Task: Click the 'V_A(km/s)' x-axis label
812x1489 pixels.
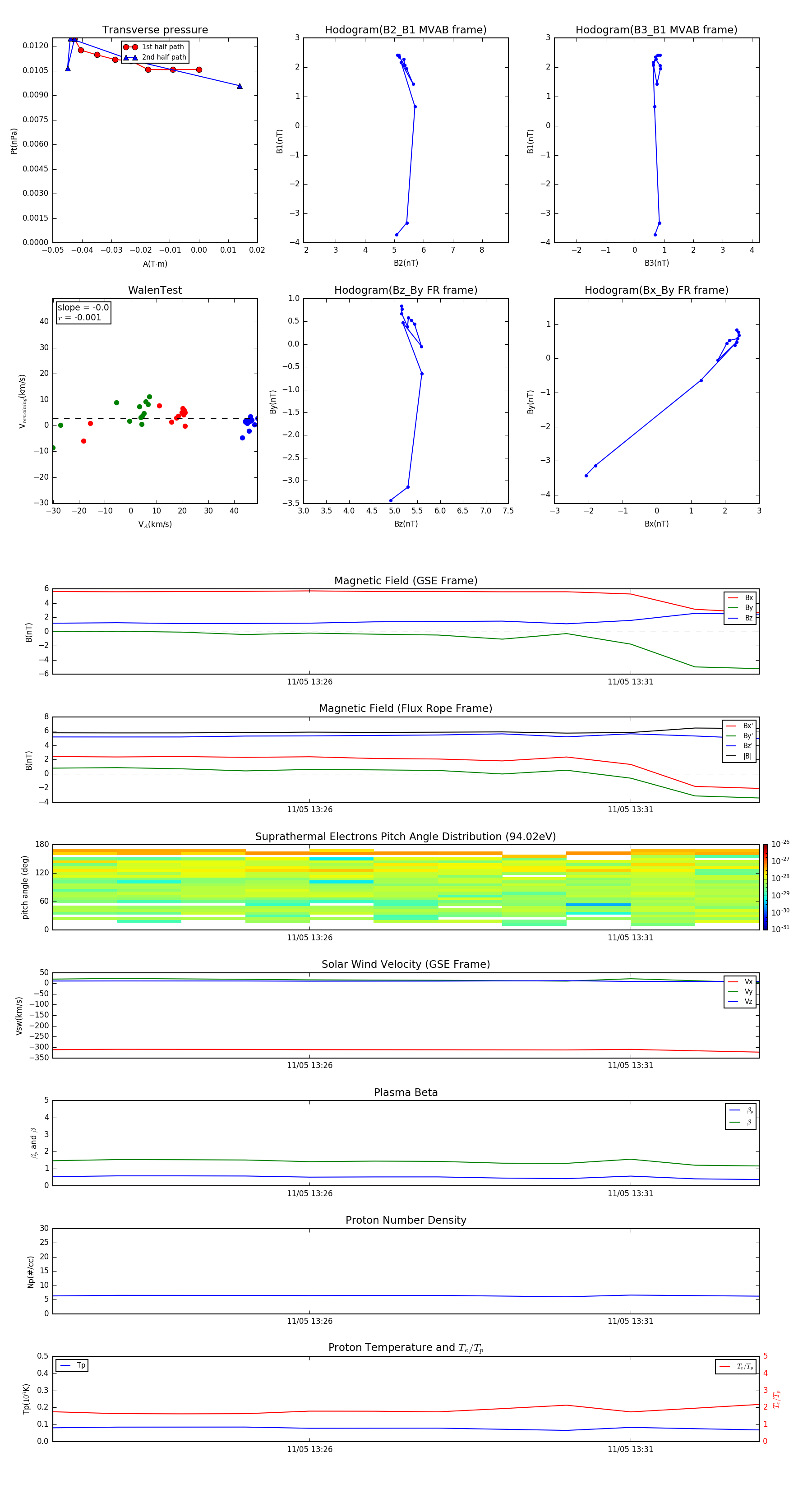Action: 155,524
